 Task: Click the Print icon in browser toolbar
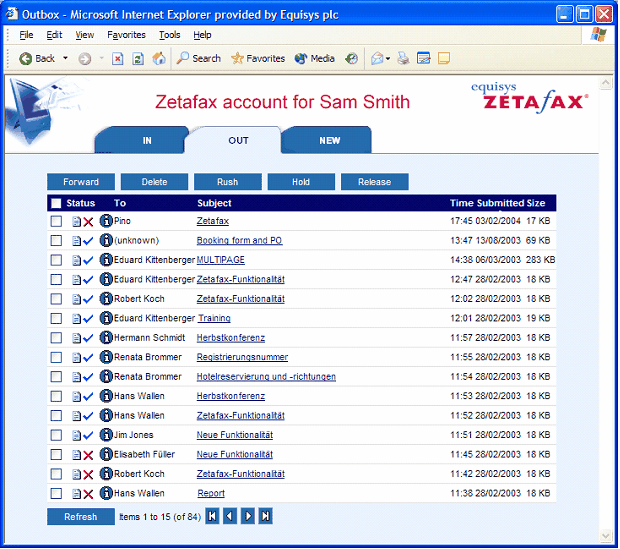403,59
